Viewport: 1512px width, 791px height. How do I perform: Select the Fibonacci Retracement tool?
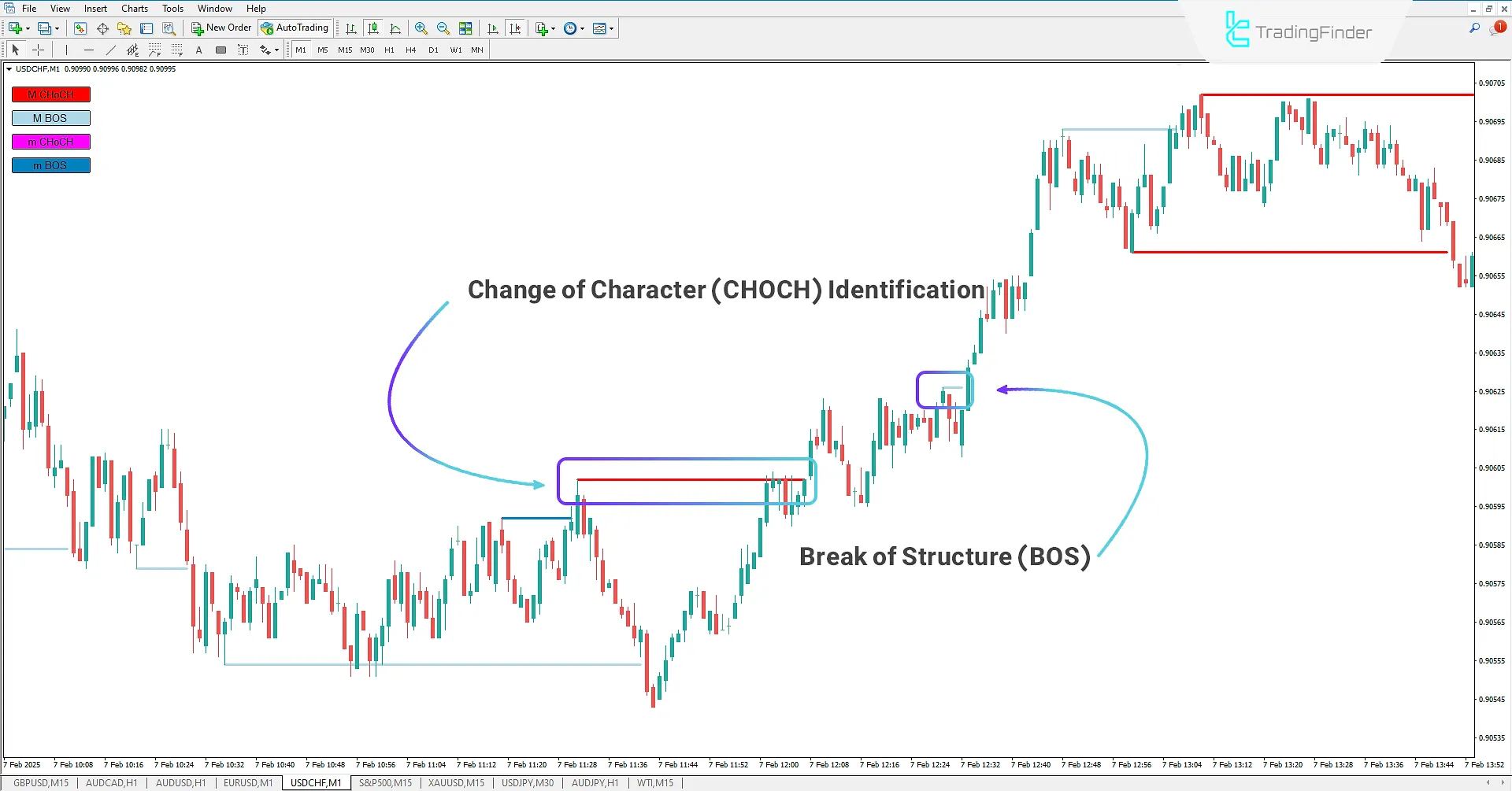tap(156, 50)
